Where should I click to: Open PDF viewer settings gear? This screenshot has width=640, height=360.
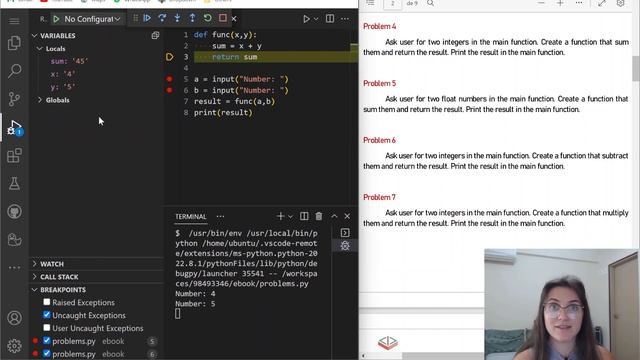620,3
